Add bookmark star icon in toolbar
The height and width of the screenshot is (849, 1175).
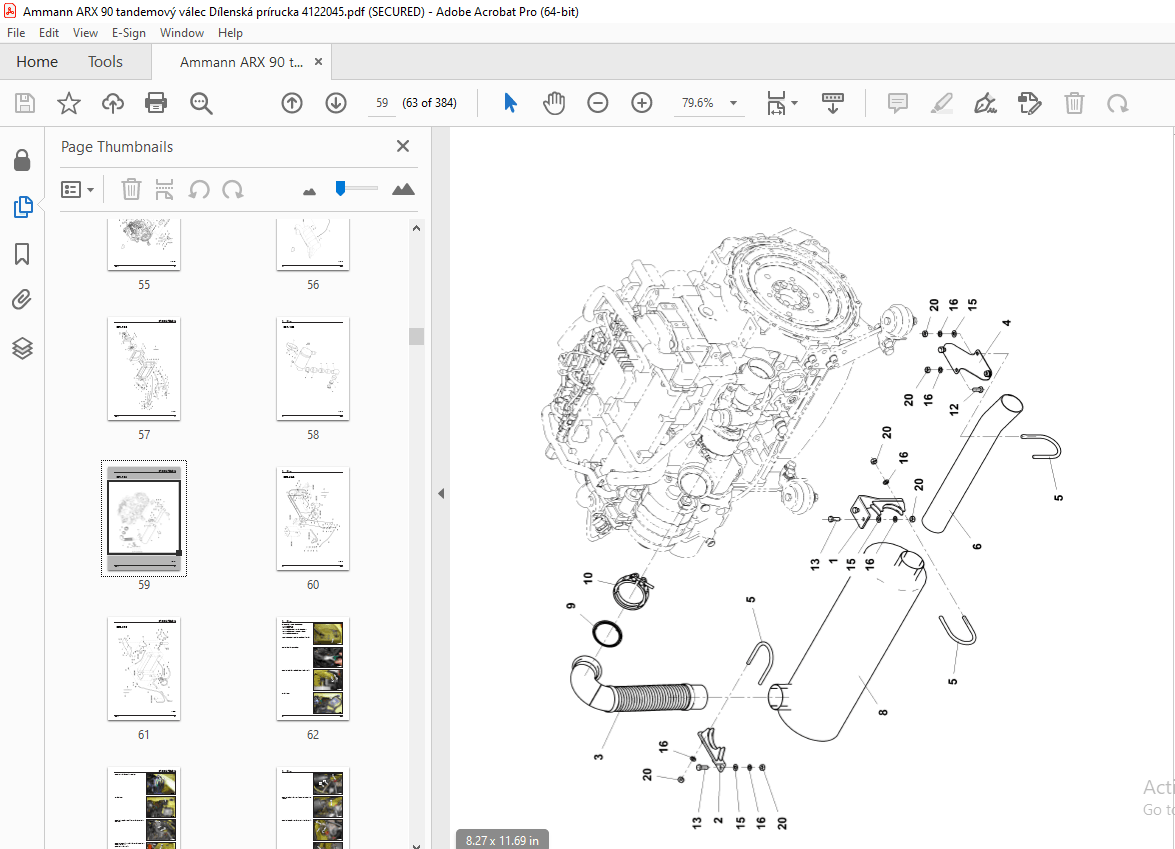tap(69, 103)
